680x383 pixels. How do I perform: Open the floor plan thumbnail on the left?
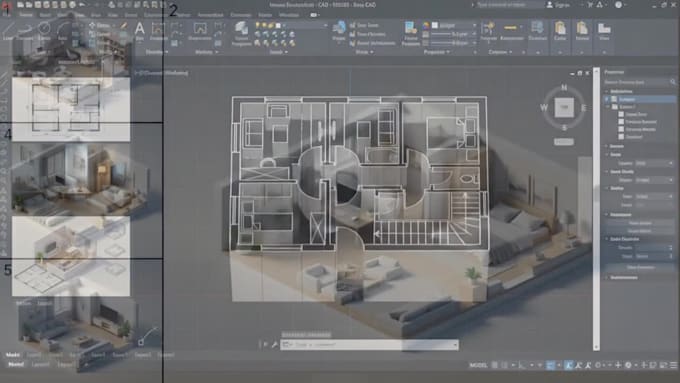tap(71, 109)
